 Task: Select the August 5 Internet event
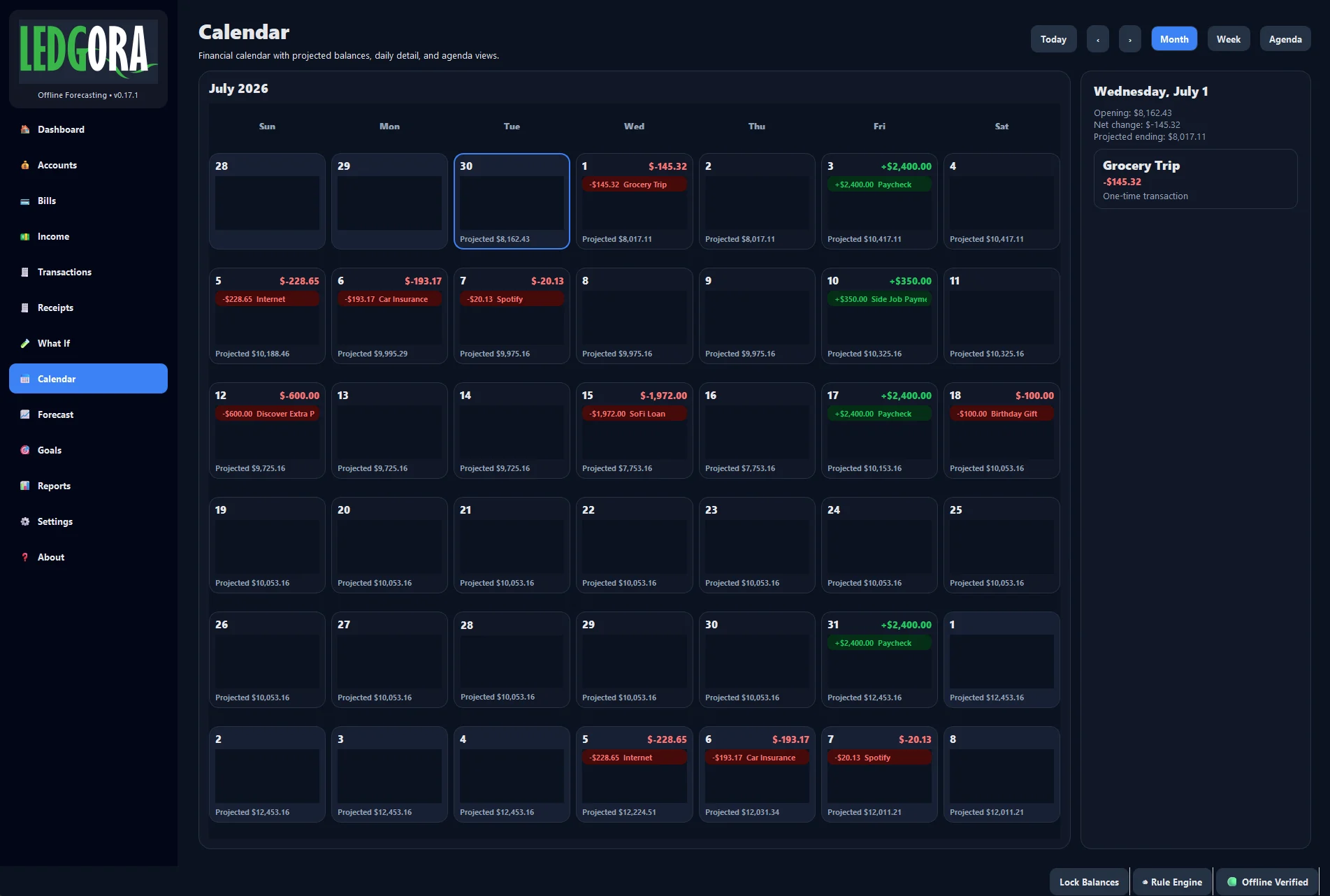point(634,758)
